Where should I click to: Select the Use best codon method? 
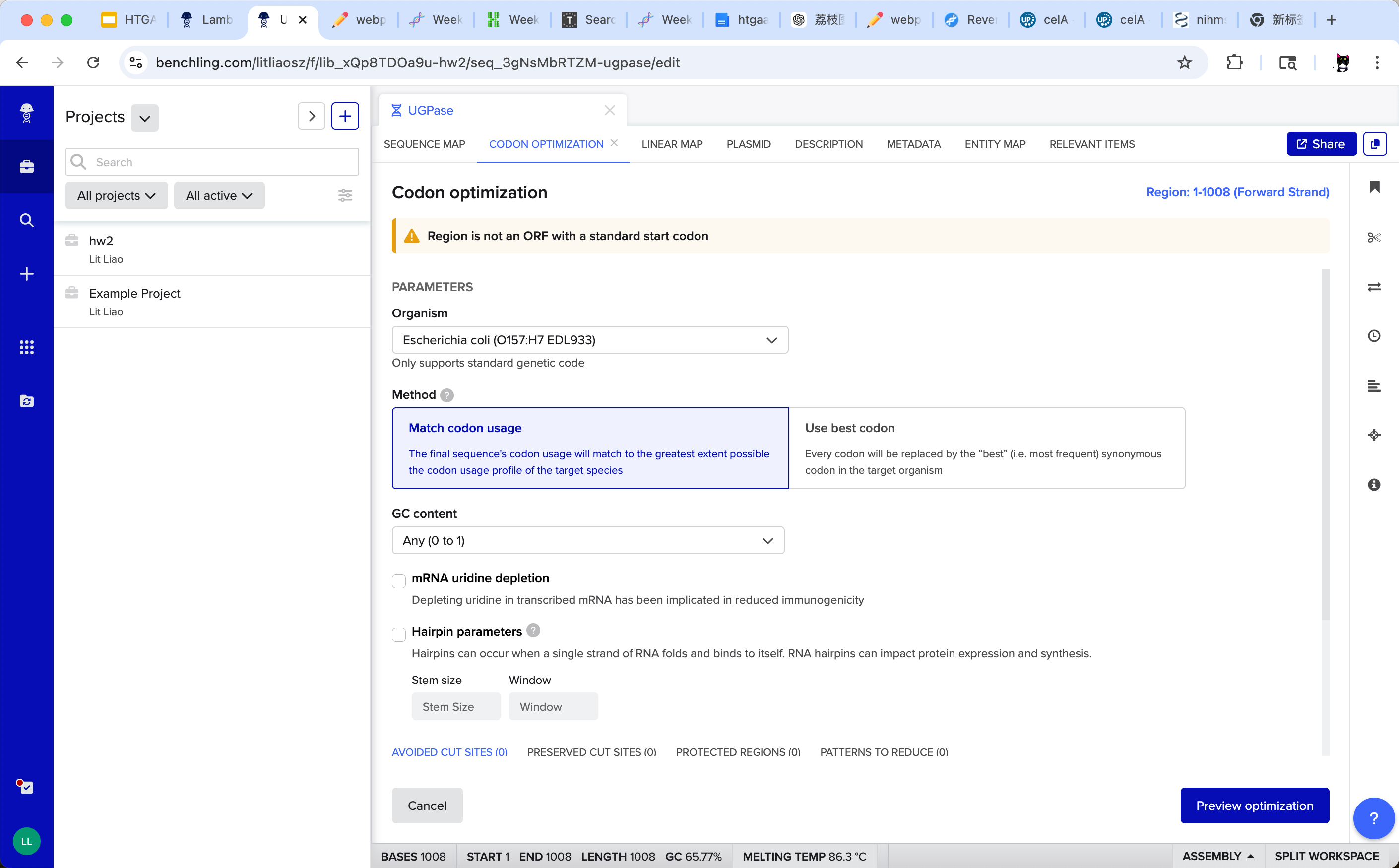(x=986, y=448)
